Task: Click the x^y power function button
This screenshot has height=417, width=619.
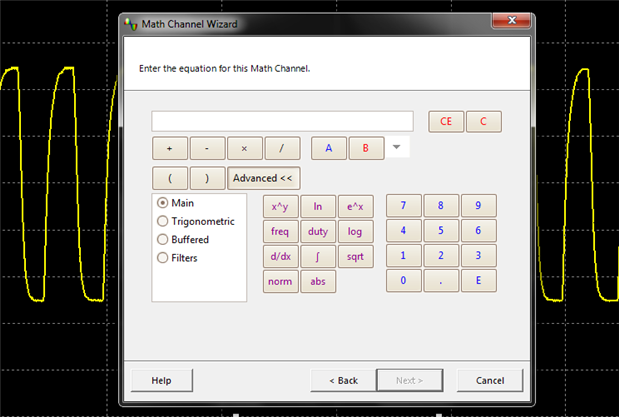Action: pyautogui.click(x=280, y=206)
